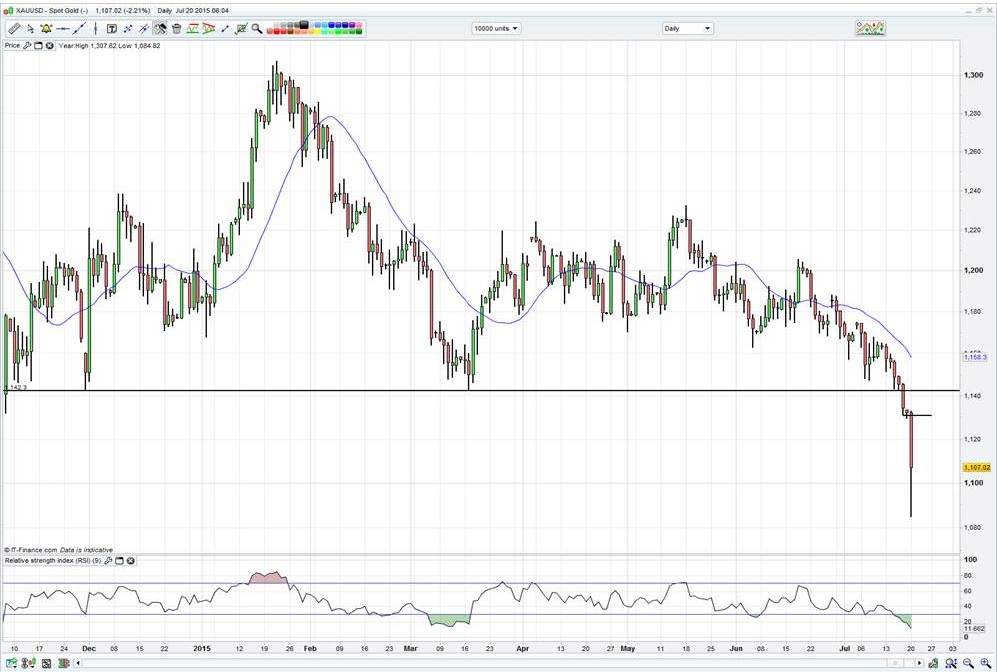Open the 10000 units dropdown
Viewport: 997px width, 672px height.
click(x=496, y=28)
